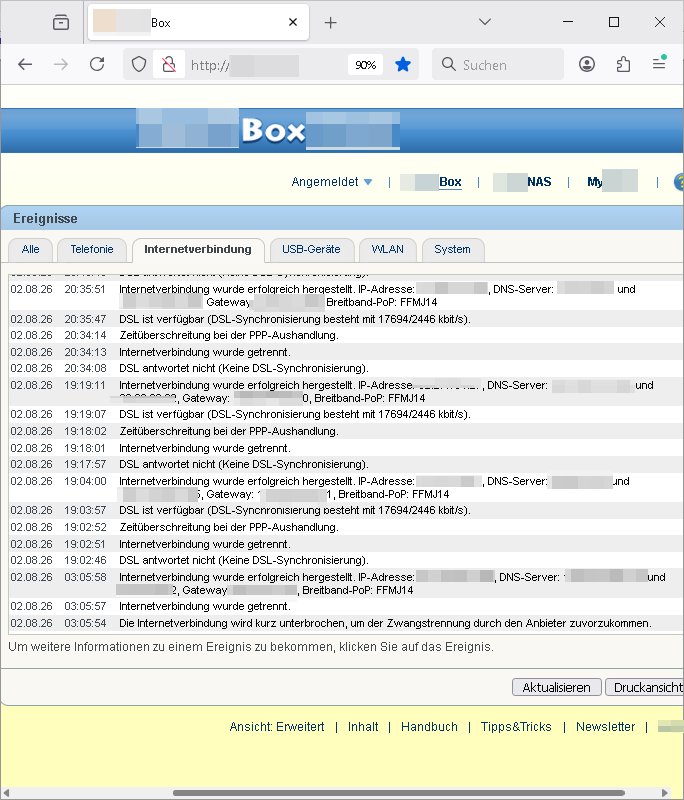Open the Handbuch footer link
The height and width of the screenshot is (800, 684).
(x=429, y=727)
